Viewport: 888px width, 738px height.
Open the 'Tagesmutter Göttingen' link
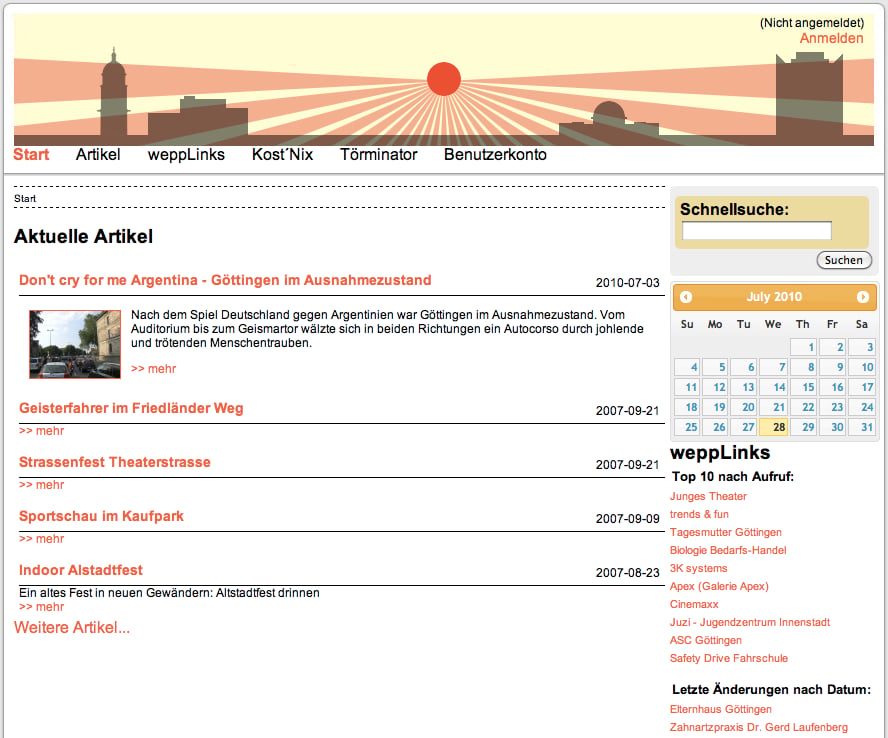(725, 532)
